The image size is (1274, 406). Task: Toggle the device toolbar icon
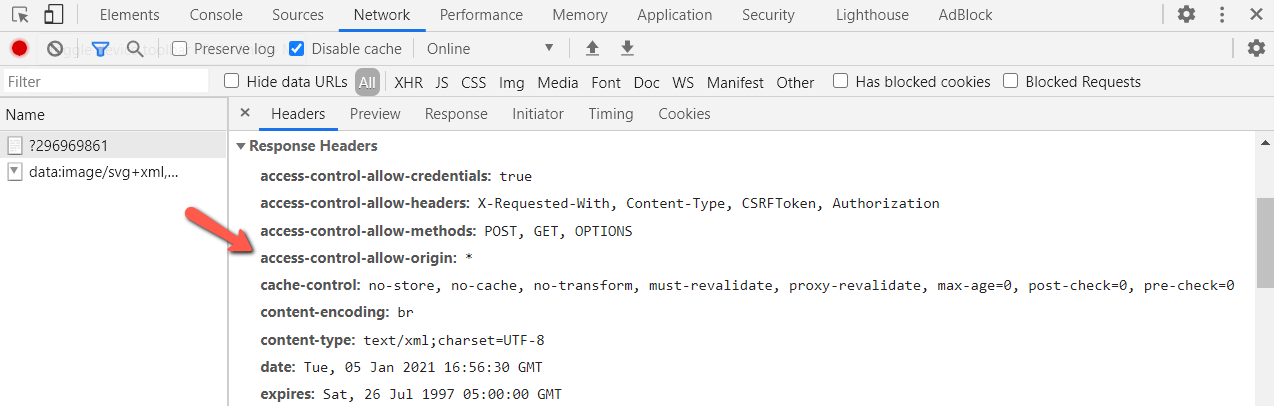(x=54, y=14)
